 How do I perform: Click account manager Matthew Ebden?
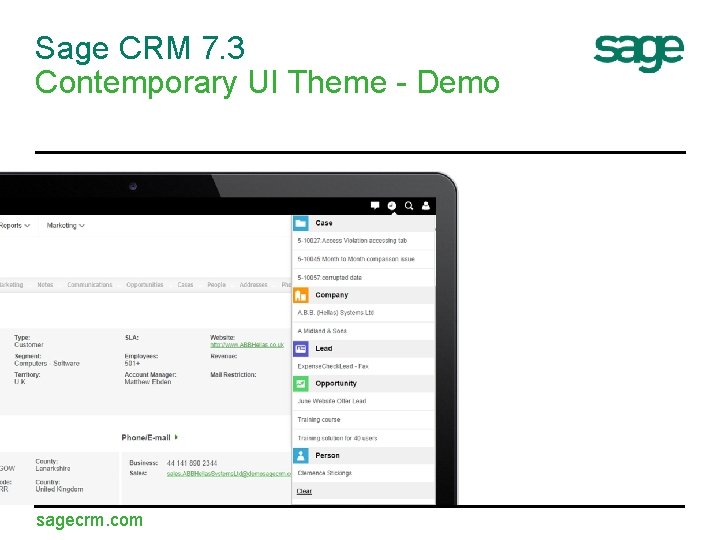click(x=148, y=382)
